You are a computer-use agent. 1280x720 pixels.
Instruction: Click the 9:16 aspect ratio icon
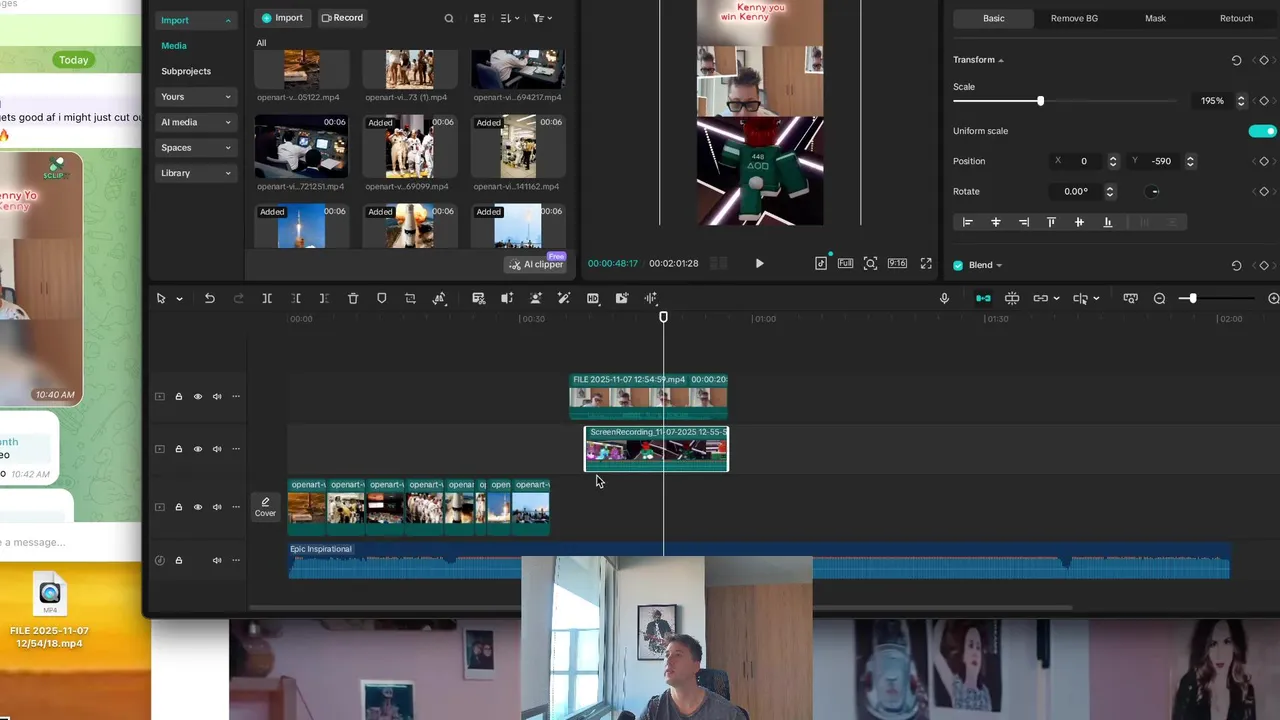tap(898, 263)
